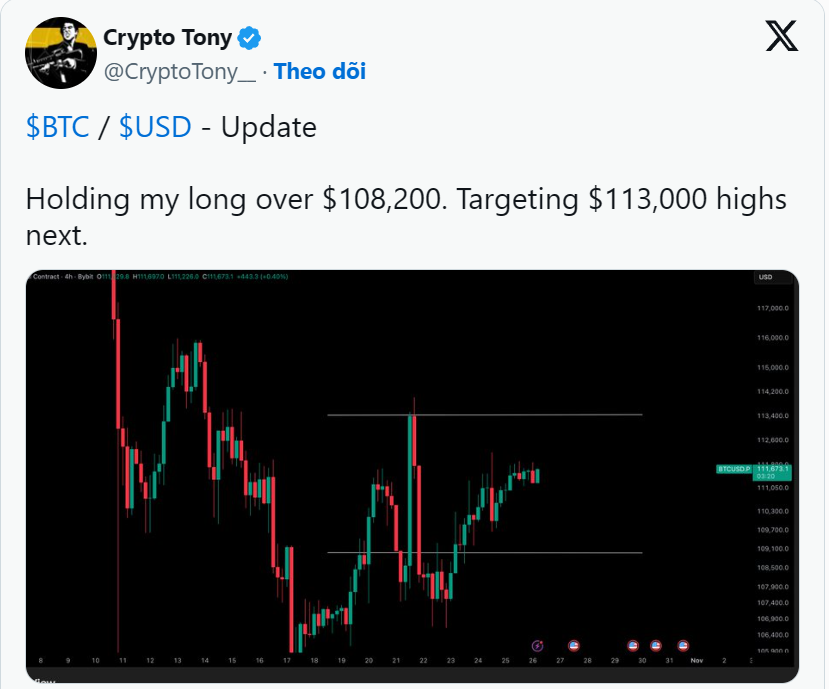Open the $BTC cashtag link
This screenshot has height=689, width=829.
click(x=57, y=127)
